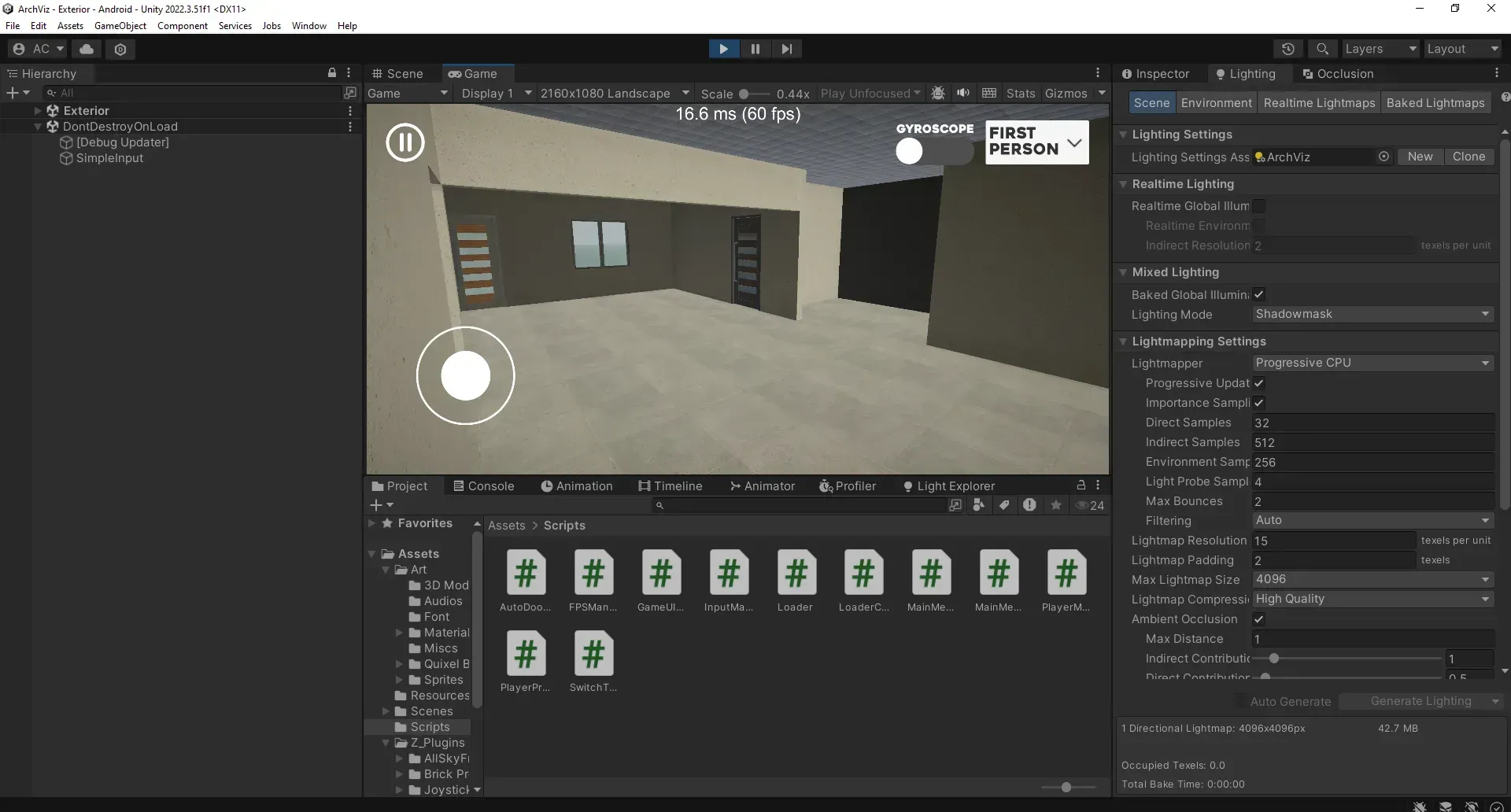Click the Clone lighting settings button

pos(1469,157)
